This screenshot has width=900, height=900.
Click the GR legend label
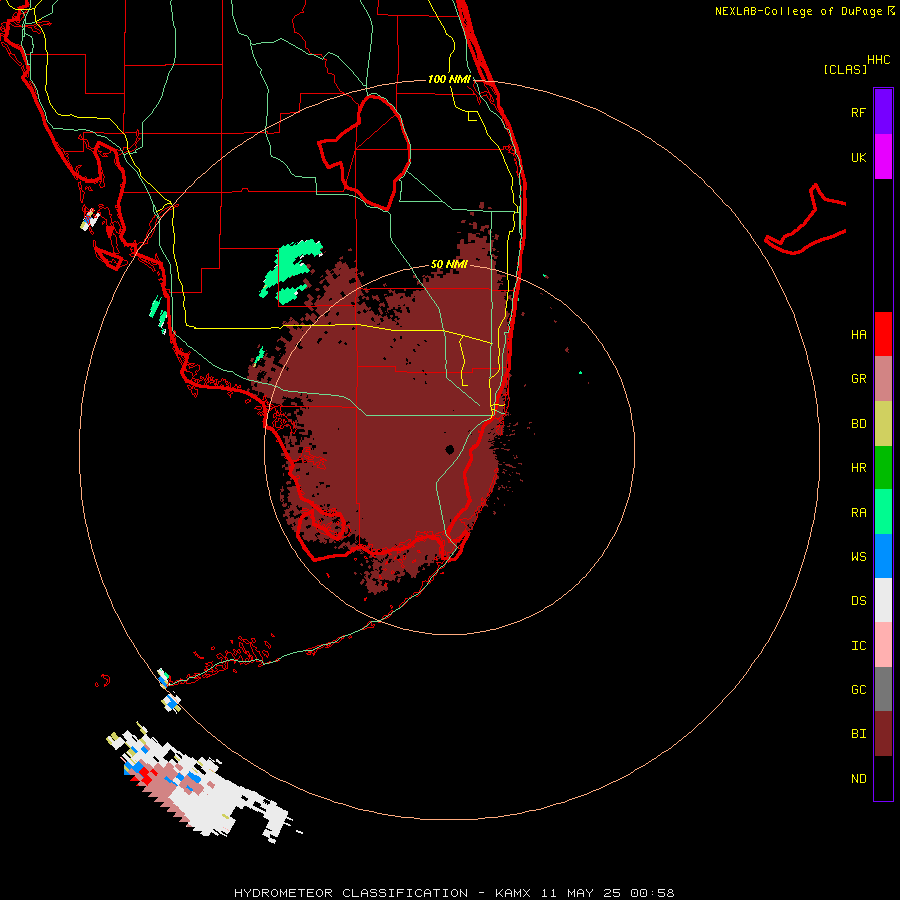point(858,379)
